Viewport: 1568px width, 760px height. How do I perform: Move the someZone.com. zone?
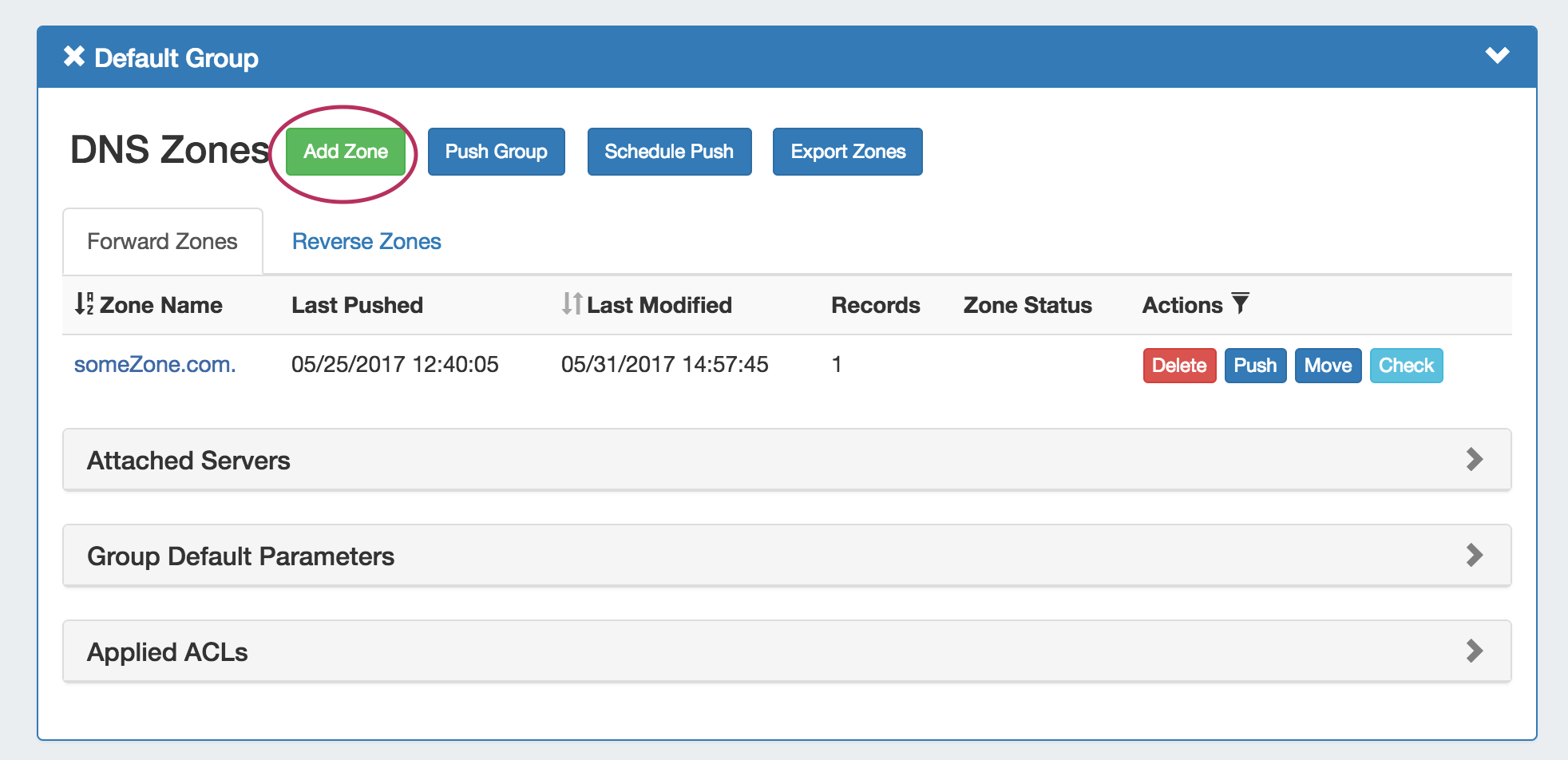click(x=1328, y=366)
